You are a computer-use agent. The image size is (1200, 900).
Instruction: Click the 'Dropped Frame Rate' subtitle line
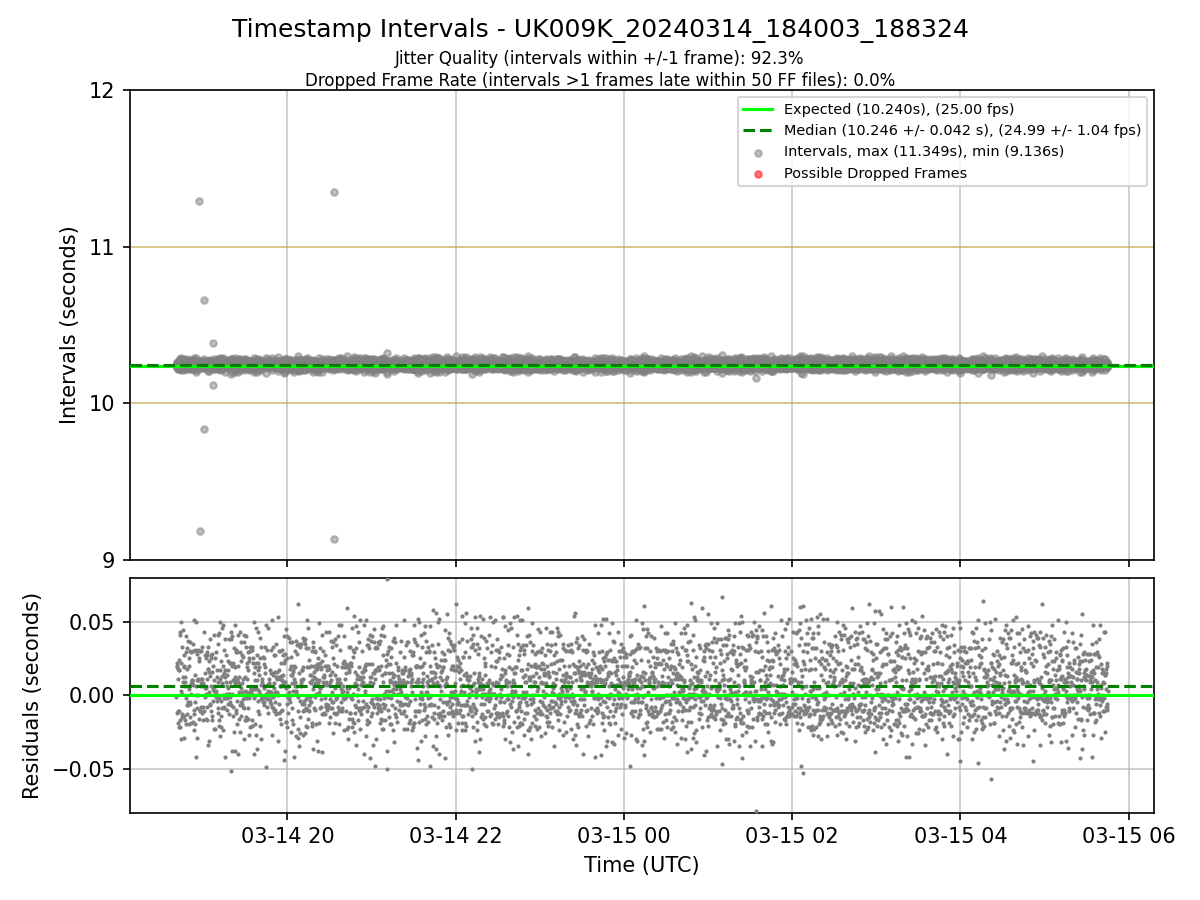point(600,80)
